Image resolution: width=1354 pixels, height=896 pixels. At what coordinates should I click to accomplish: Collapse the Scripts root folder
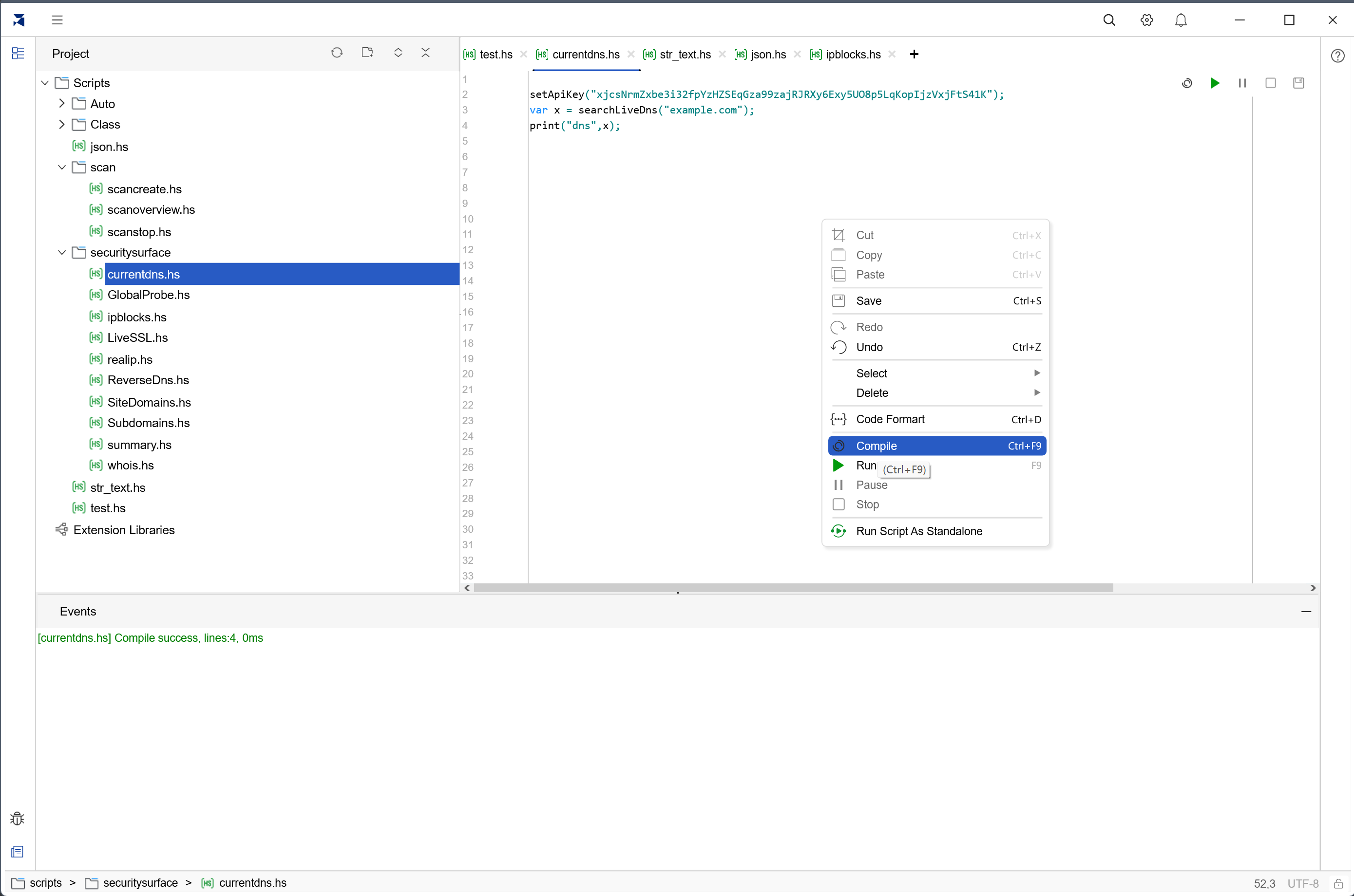45,83
